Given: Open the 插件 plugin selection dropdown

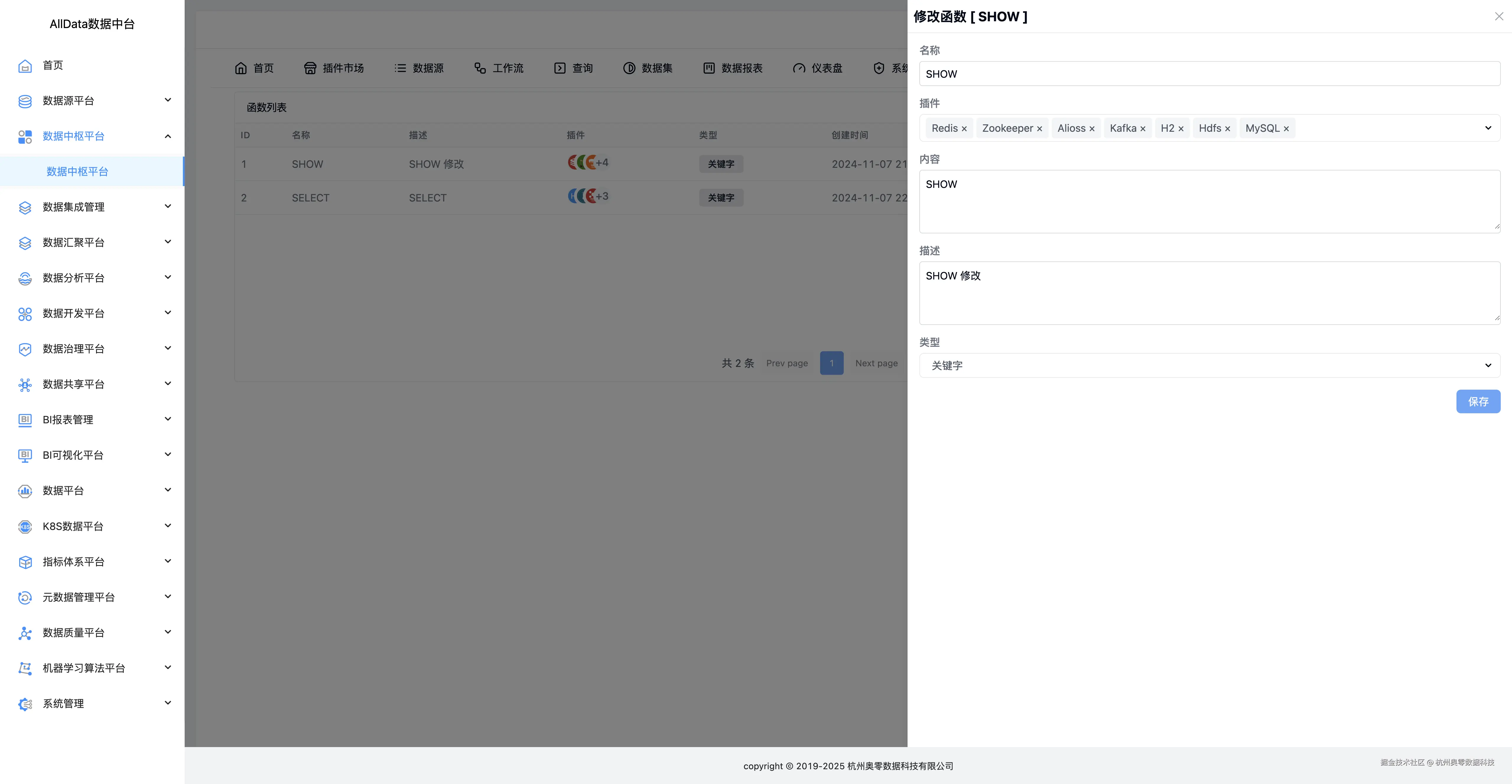Looking at the screenshot, I should coord(1488,127).
